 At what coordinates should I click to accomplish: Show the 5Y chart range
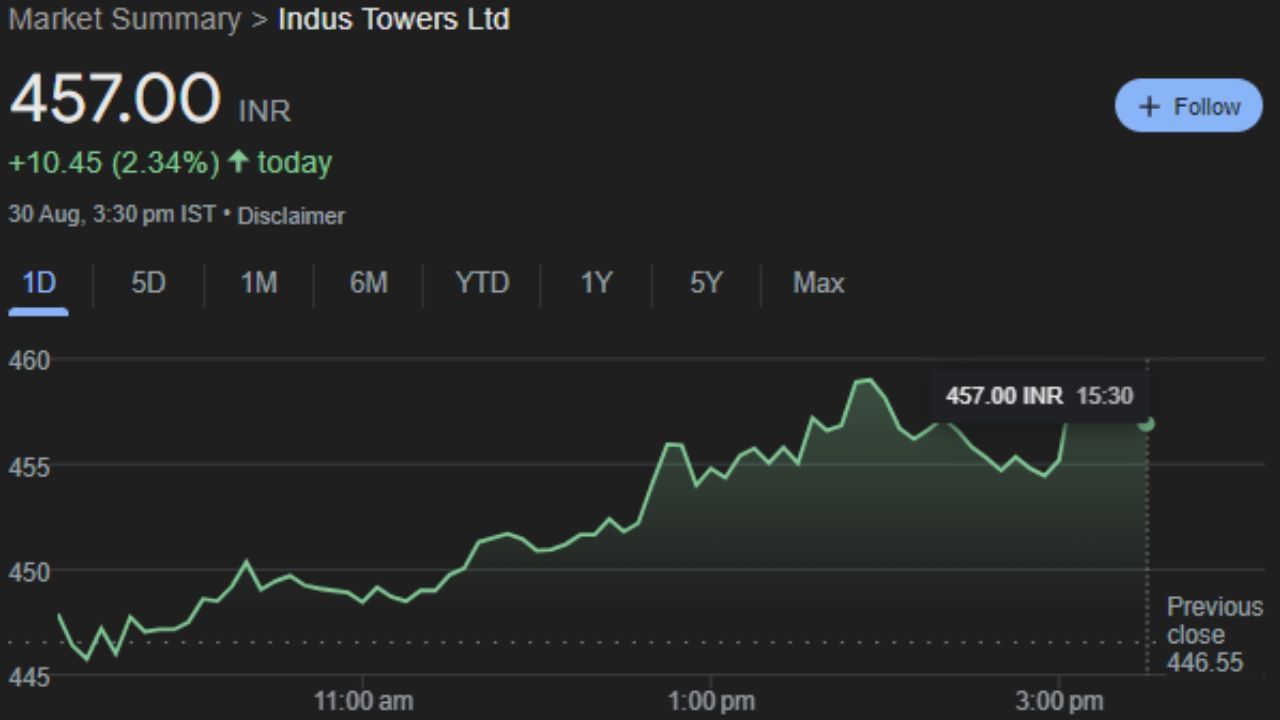705,283
